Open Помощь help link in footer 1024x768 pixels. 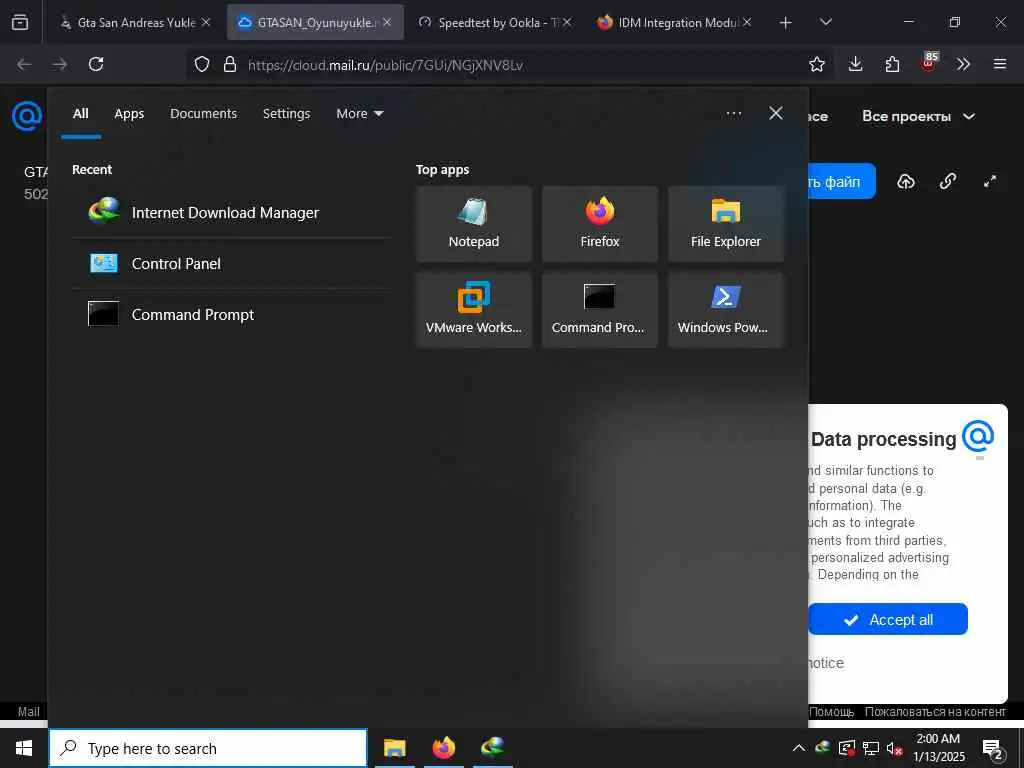point(831,711)
